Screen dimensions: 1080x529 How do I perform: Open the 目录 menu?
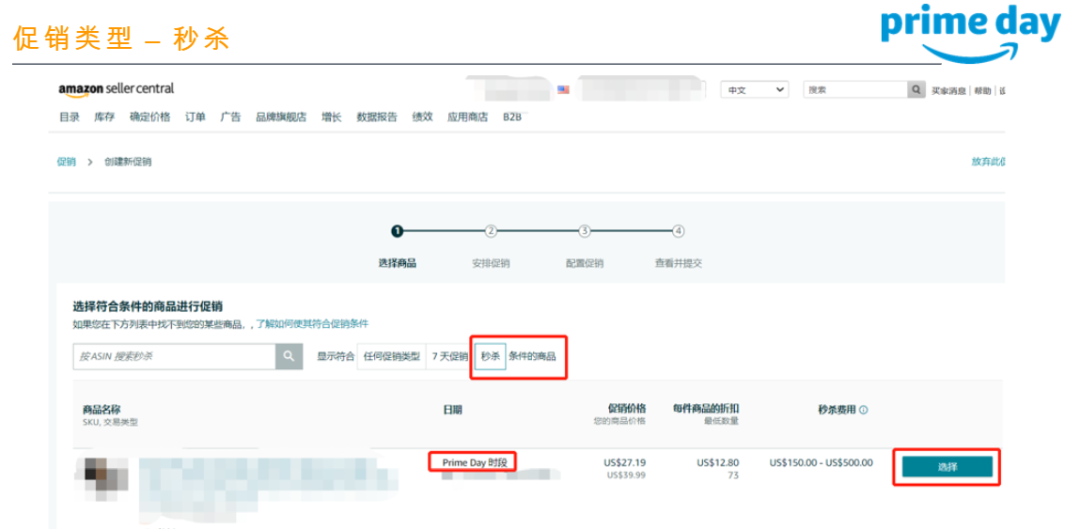point(70,117)
